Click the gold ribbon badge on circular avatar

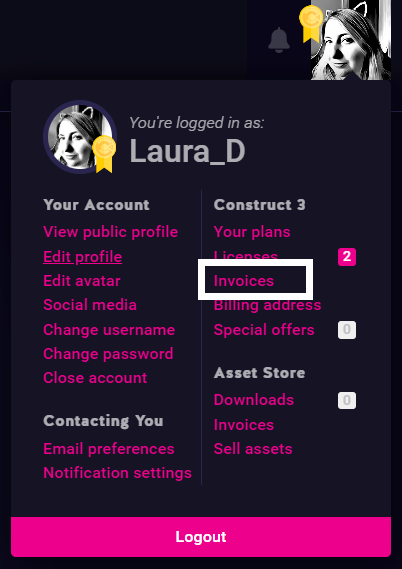pyautogui.click(x=104, y=154)
